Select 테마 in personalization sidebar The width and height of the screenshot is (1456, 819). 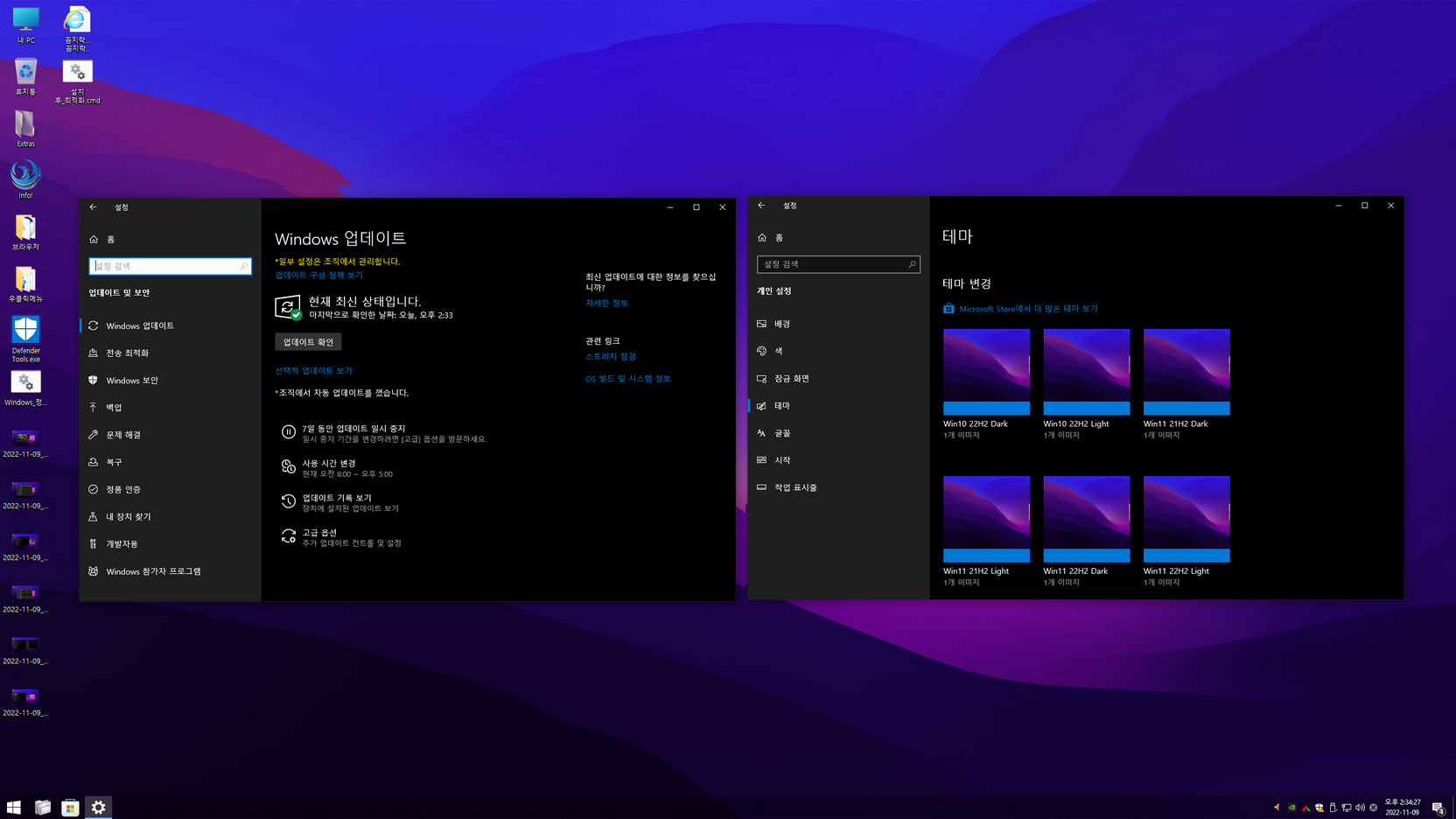pyautogui.click(x=838, y=406)
